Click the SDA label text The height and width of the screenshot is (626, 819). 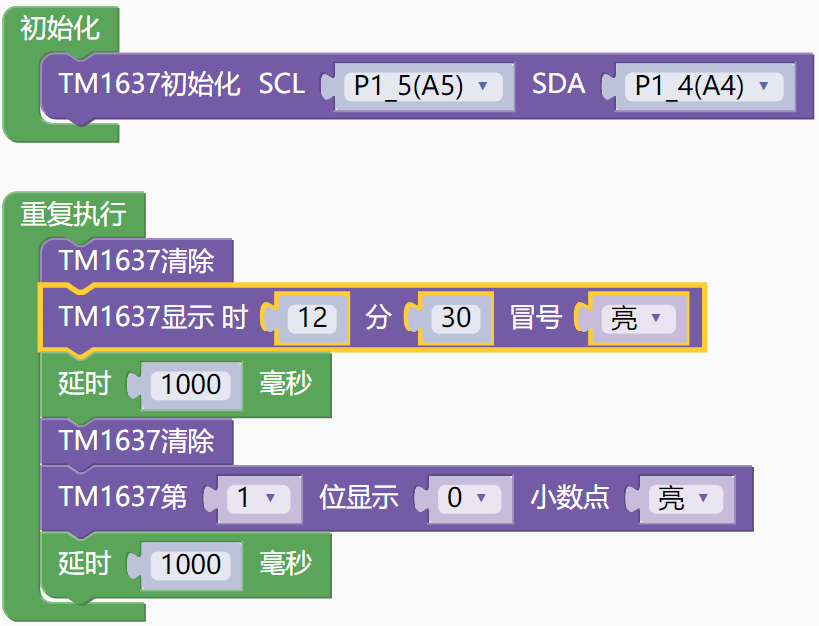click(558, 84)
